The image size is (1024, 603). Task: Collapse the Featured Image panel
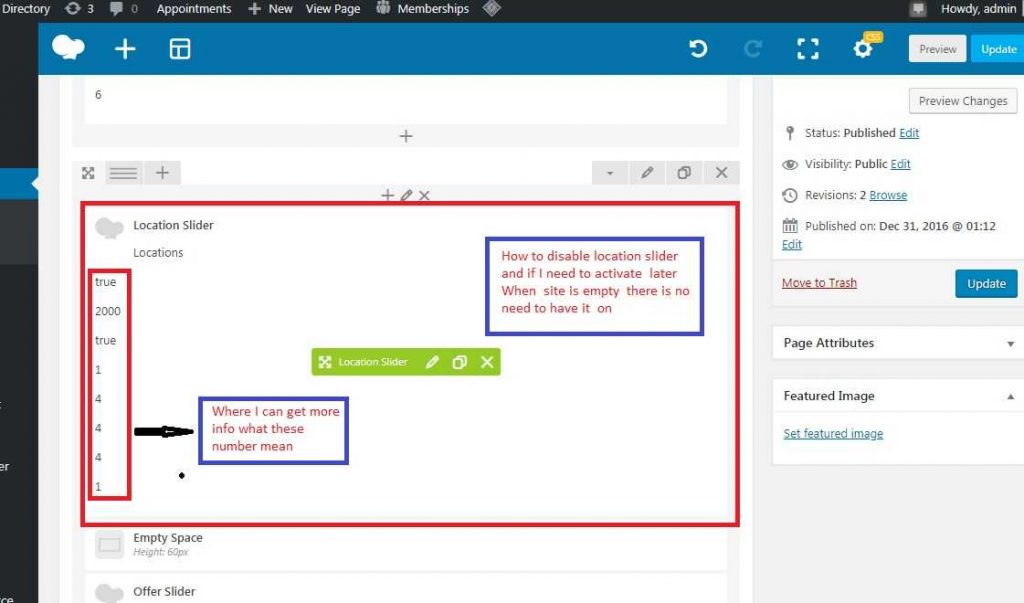click(1010, 395)
